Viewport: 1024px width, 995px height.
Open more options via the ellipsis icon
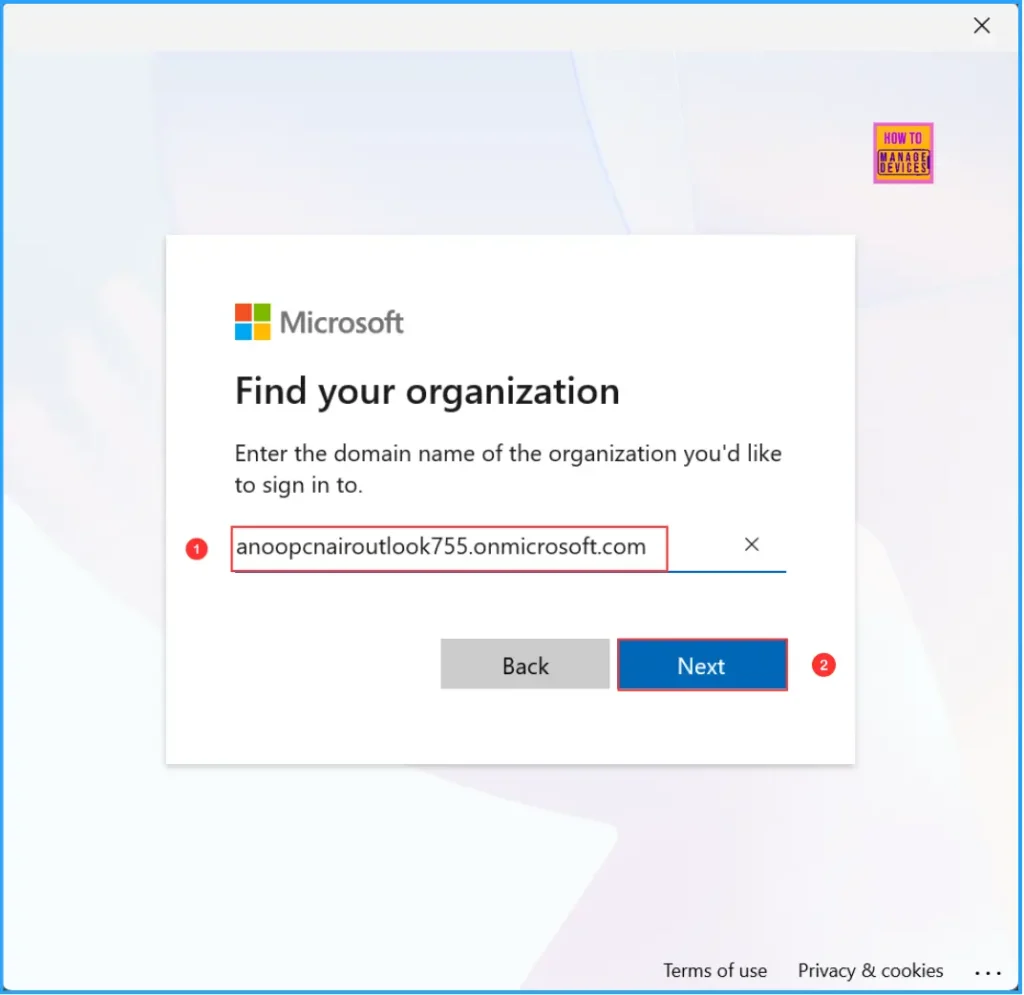[988, 971]
